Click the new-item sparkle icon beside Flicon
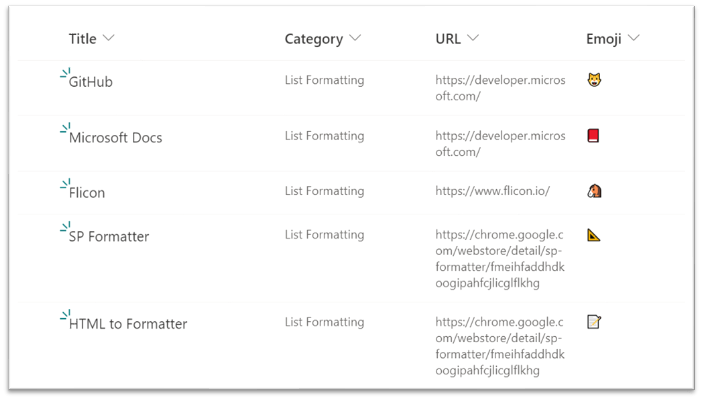Image resolution: width=702 pixels, height=400 pixels. tap(65, 184)
